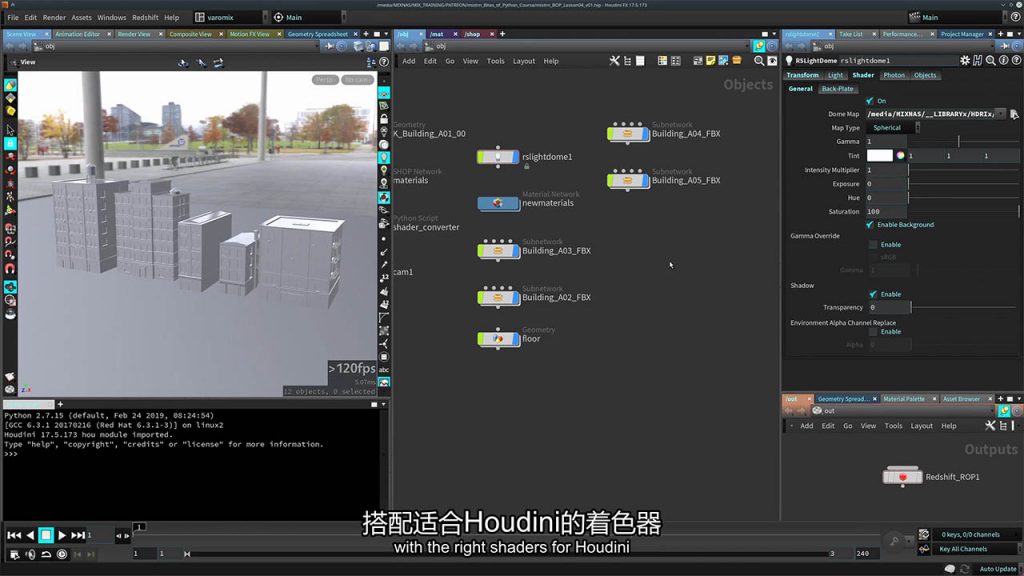Switch to the Render View tab
The width and height of the screenshot is (1024, 576).
135,34
